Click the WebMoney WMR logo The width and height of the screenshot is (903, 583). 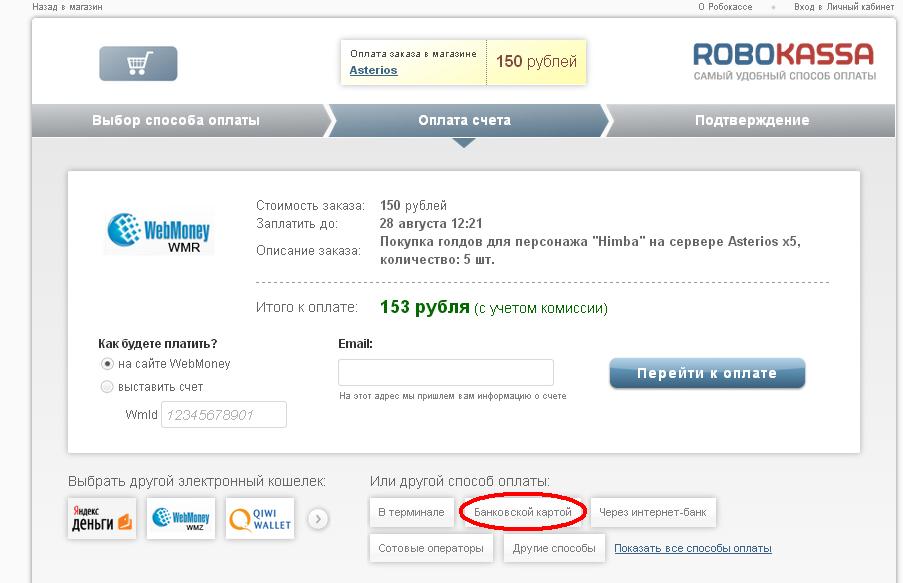(159, 233)
